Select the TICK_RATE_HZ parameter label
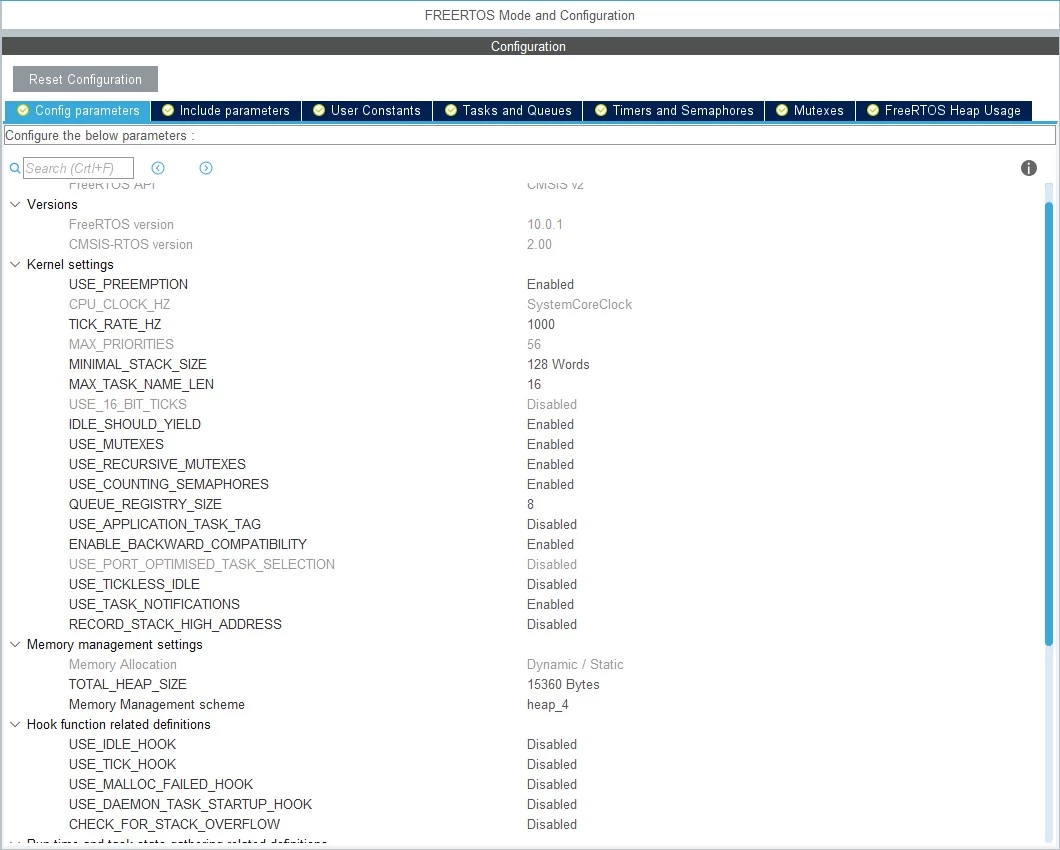The width and height of the screenshot is (1060, 850). click(x=115, y=325)
